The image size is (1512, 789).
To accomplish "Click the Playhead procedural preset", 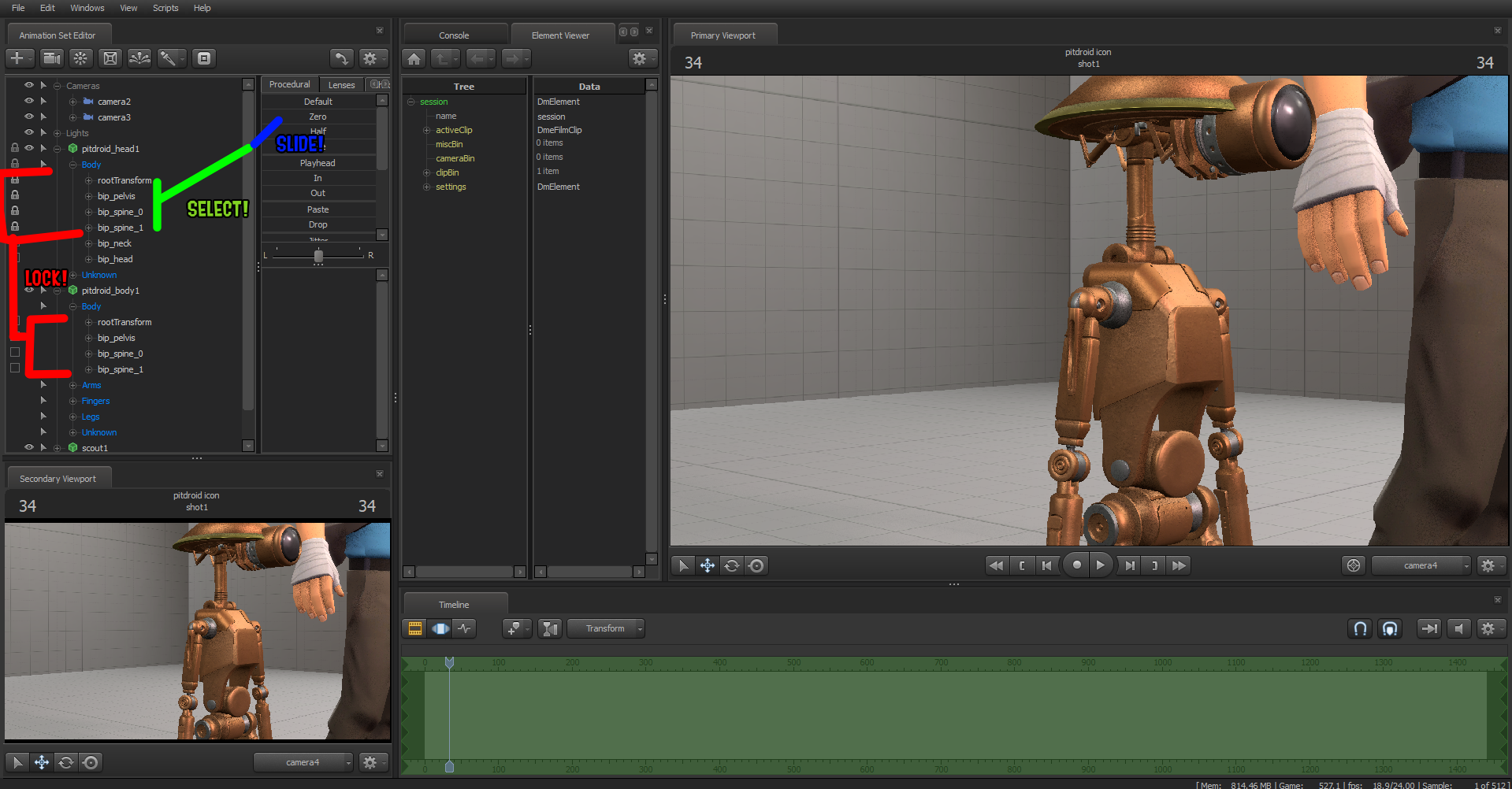I will [x=318, y=163].
